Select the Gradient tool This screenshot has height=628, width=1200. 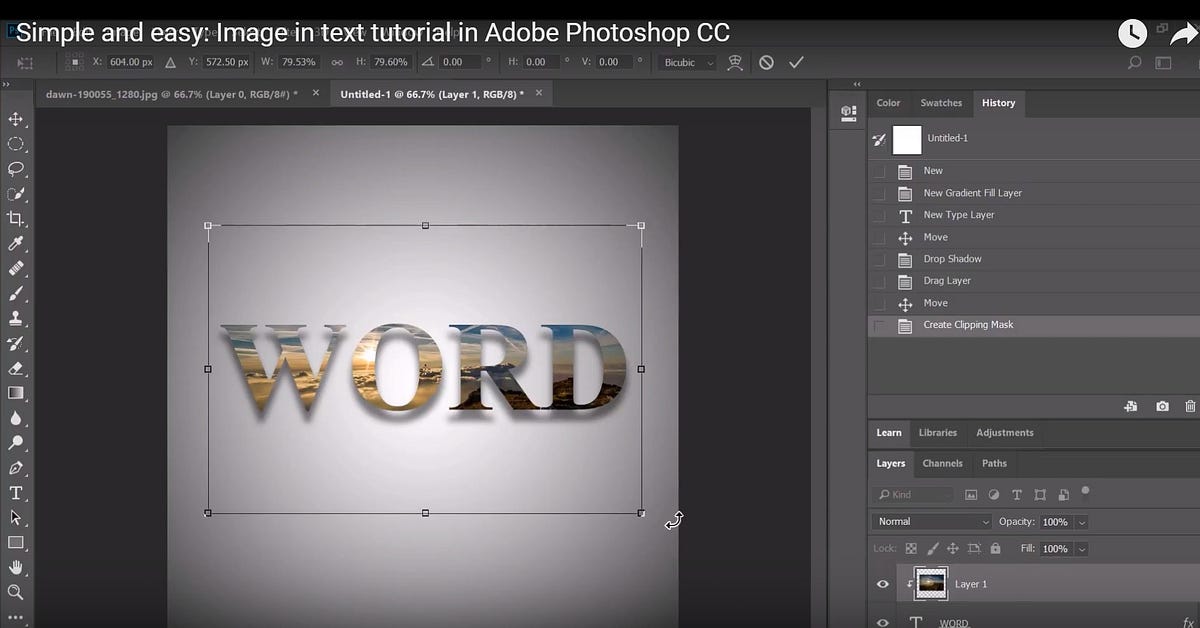click(x=15, y=393)
